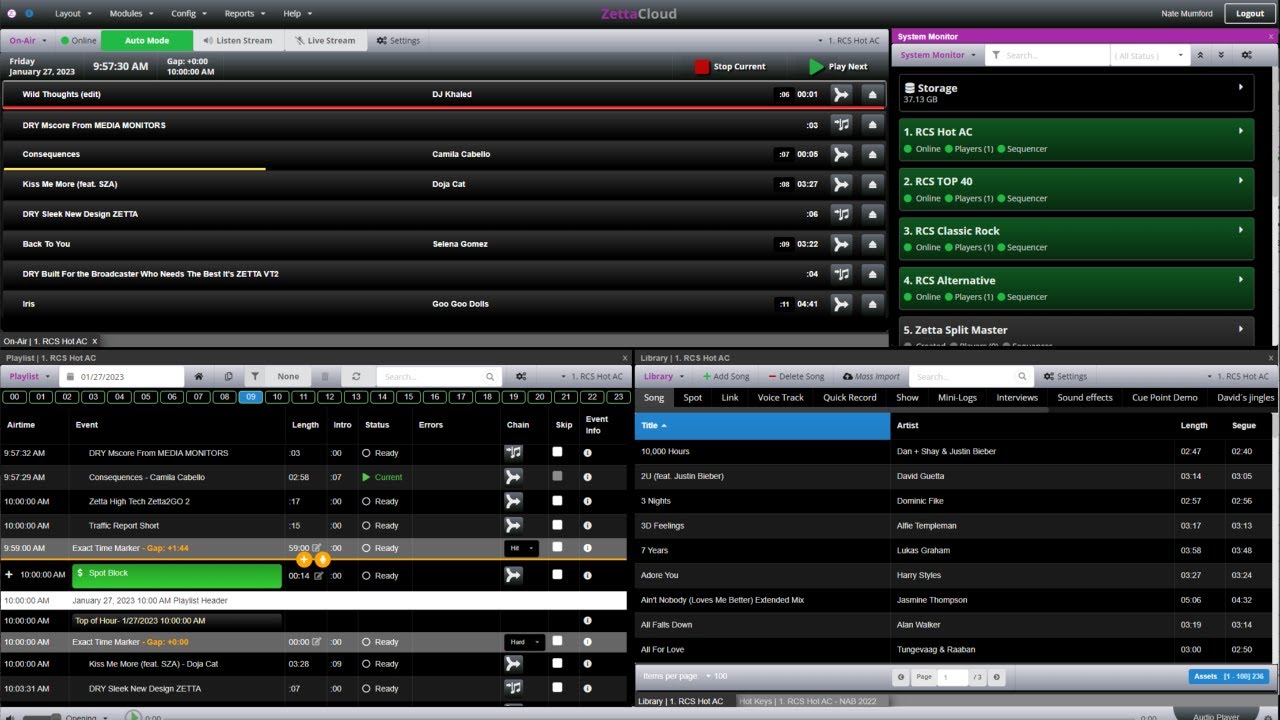Toggle Auto Mode in On-Air toolbar
The height and width of the screenshot is (720, 1280).
point(147,41)
